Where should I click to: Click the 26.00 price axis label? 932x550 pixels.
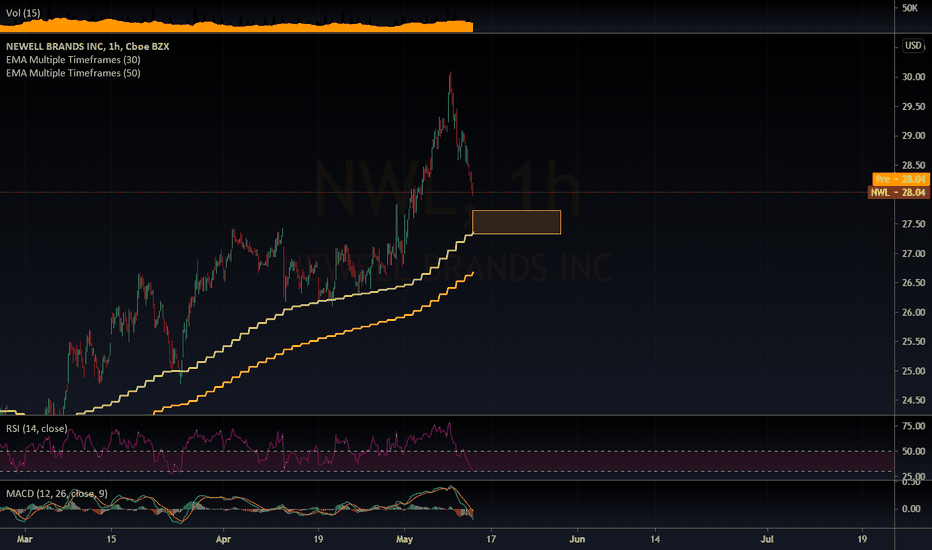click(x=913, y=312)
